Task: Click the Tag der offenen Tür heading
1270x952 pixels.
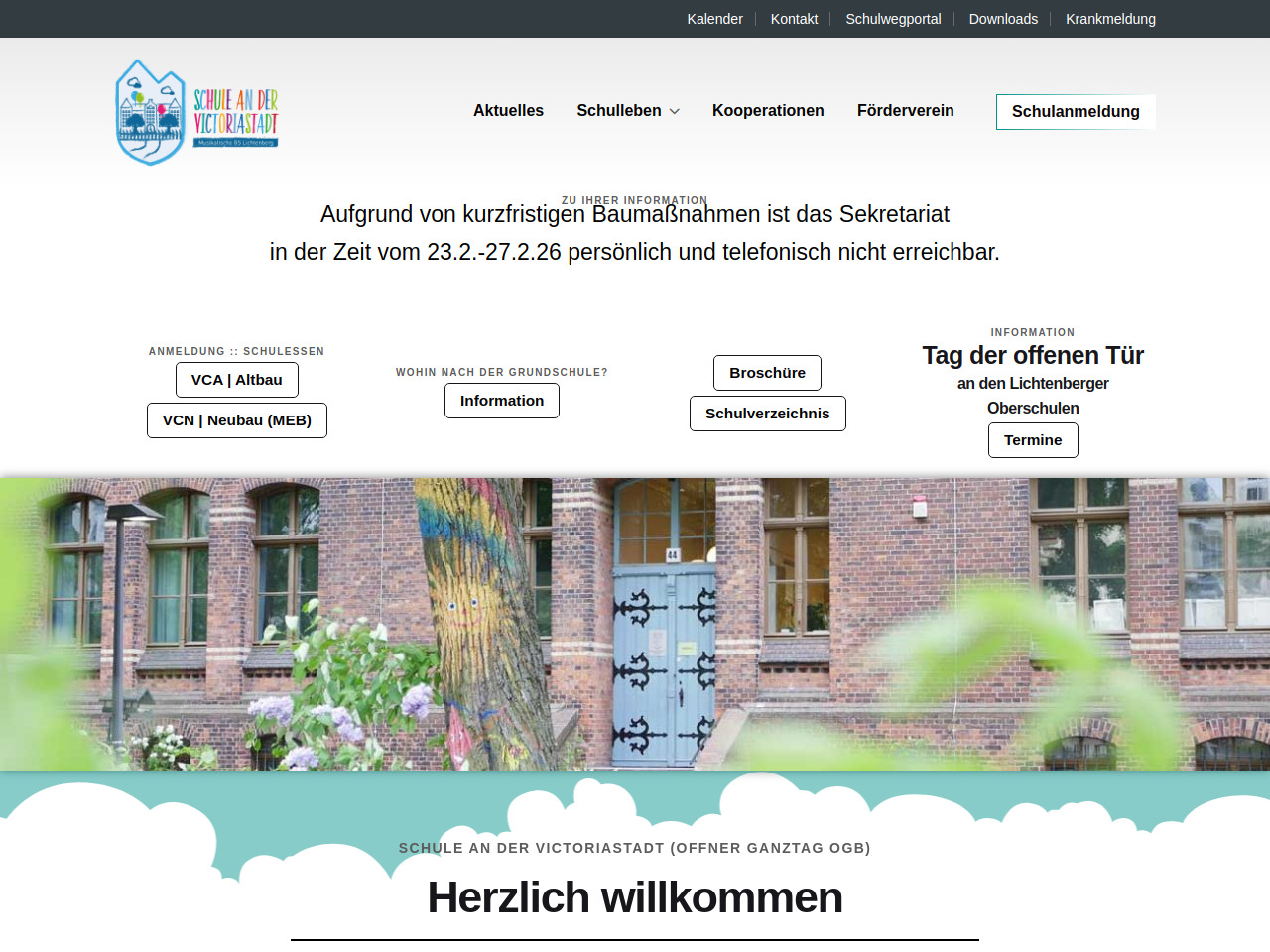Action: (x=1033, y=355)
